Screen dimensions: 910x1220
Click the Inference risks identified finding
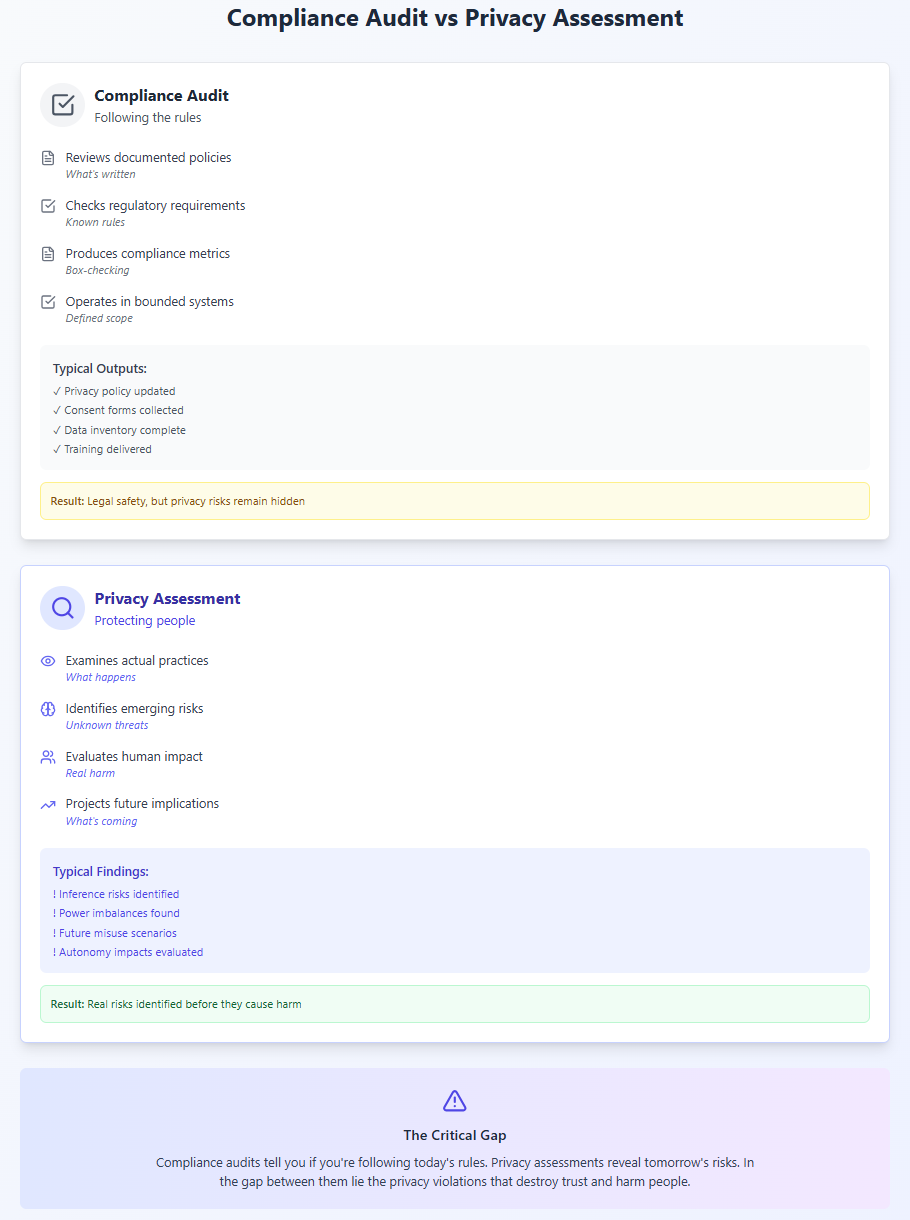tap(116, 894)
